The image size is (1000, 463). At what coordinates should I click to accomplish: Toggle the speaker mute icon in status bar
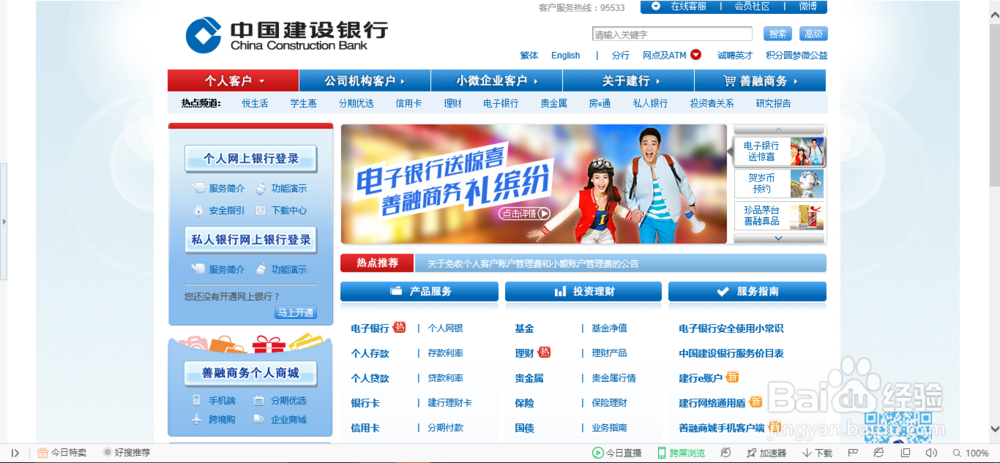tap(931, 453)
